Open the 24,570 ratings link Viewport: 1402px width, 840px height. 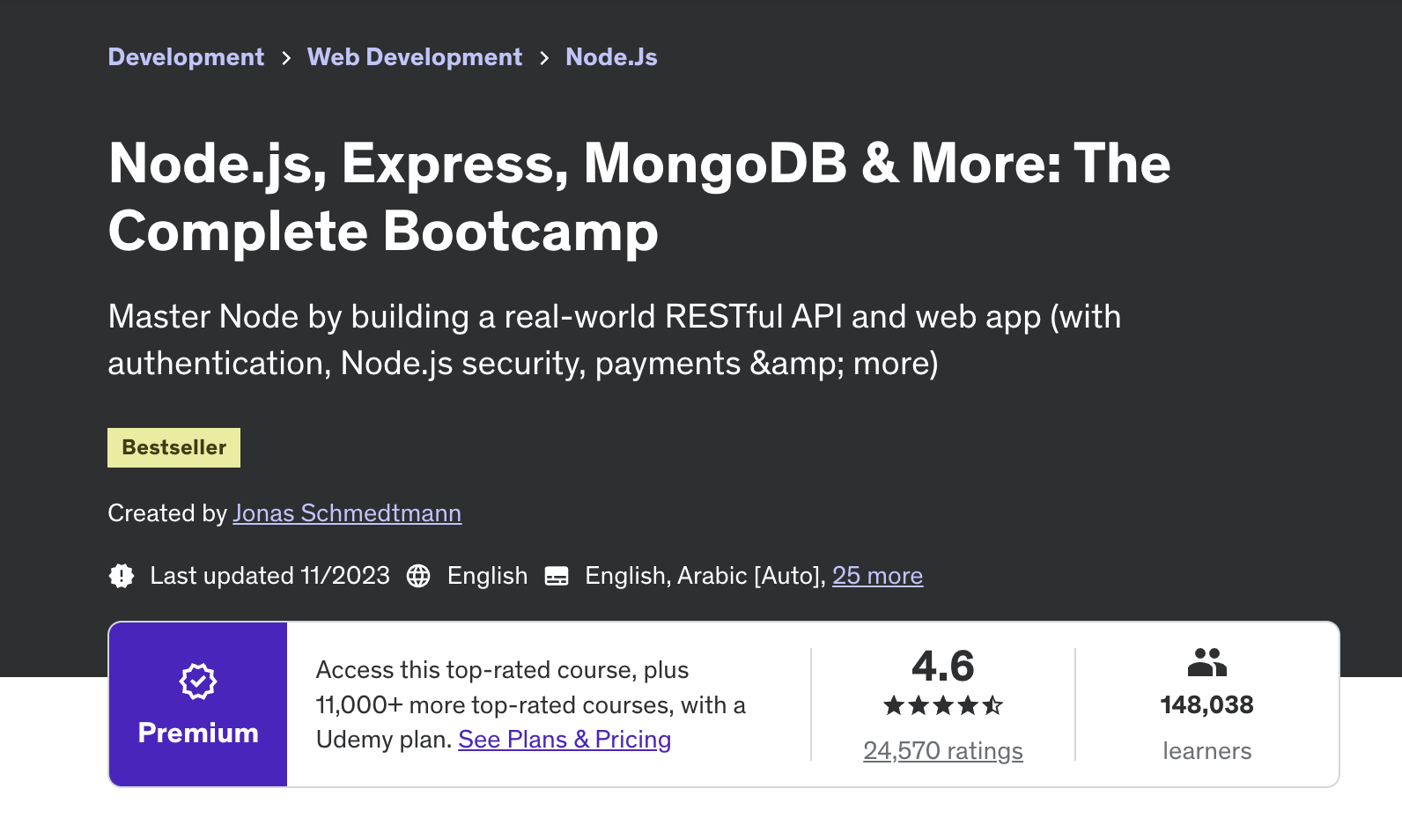[x=943, y=751]
